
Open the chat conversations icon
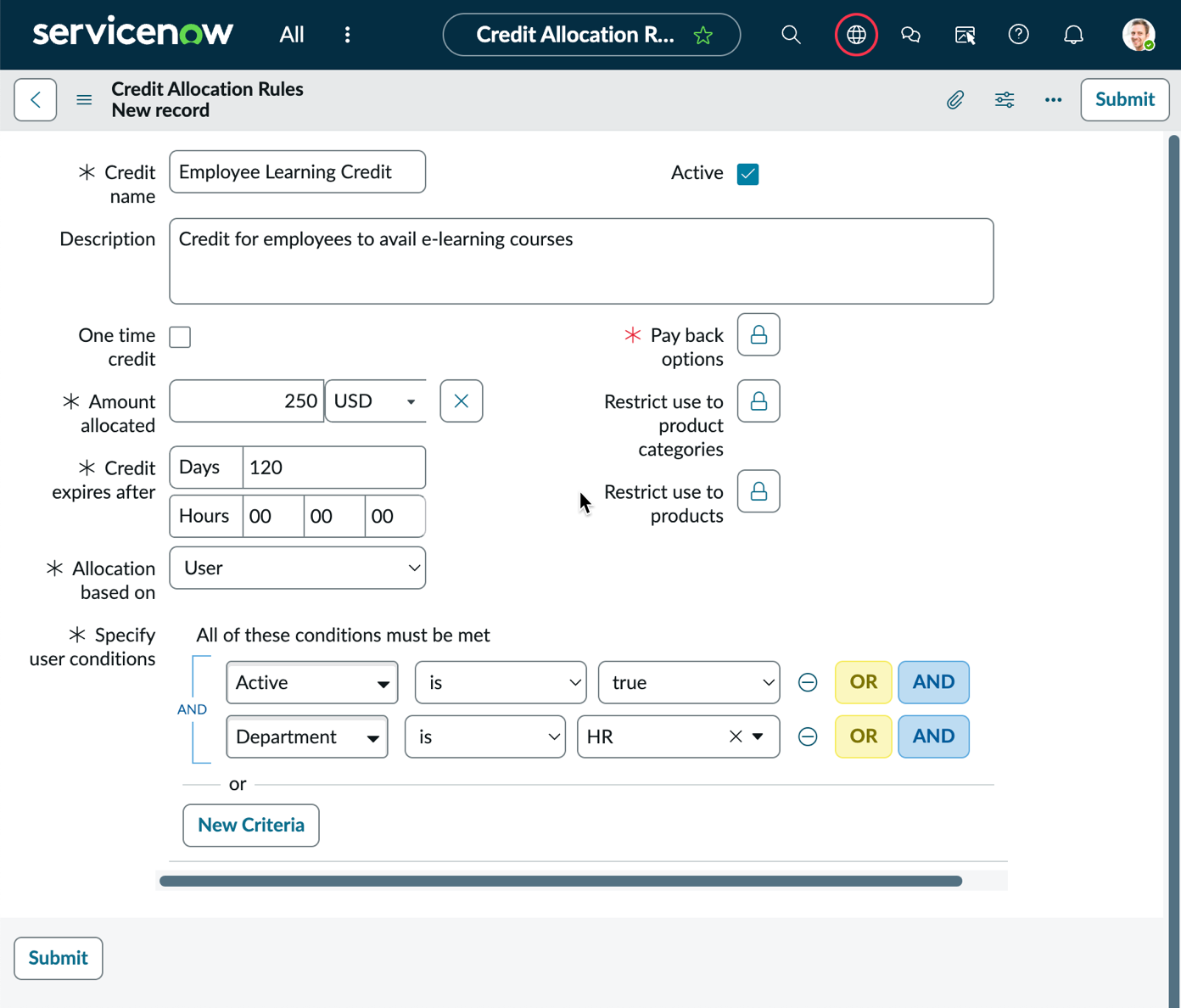point(910,35)
